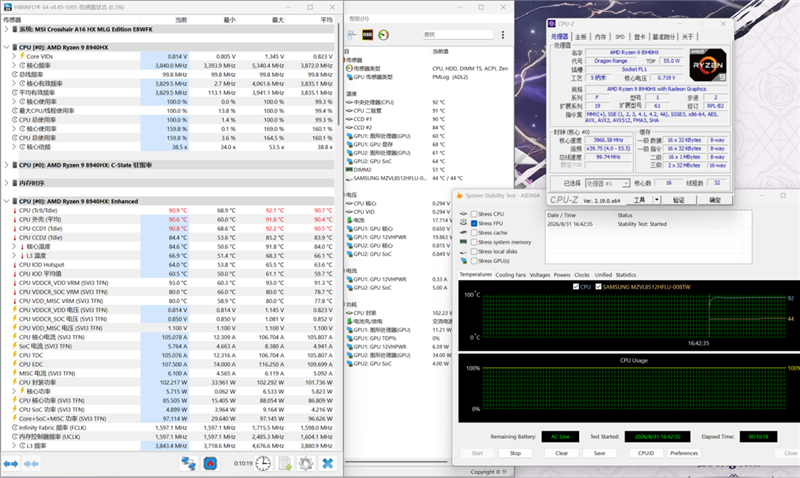
Task: Enable the Stress CPU checkbox
Action: [x=474, y=214]
